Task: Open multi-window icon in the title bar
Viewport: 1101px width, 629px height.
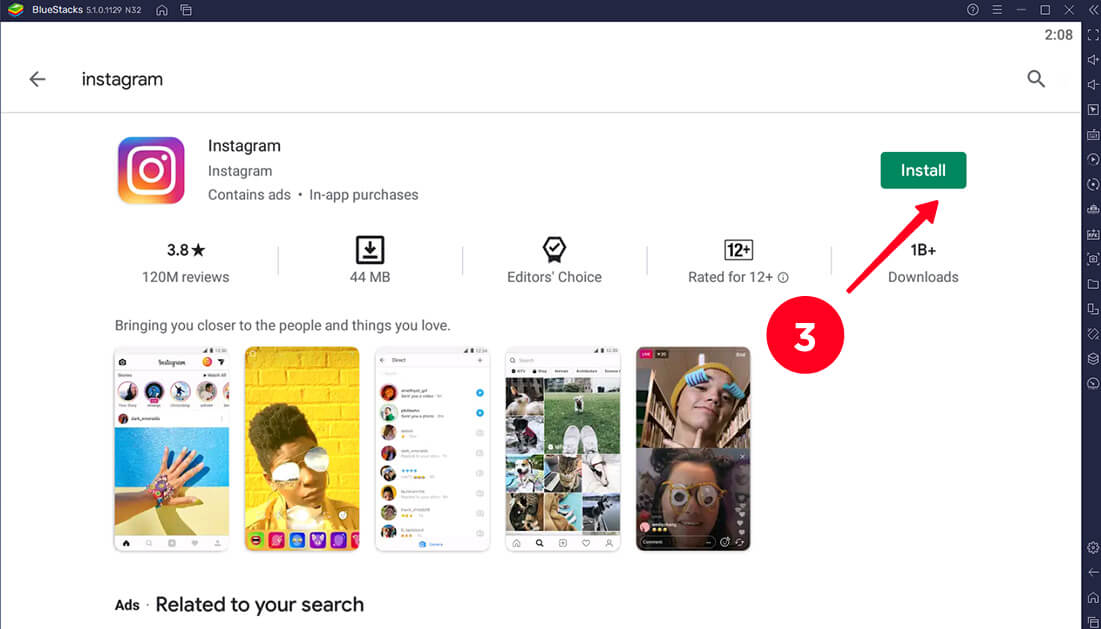Action: coord(186,10)
